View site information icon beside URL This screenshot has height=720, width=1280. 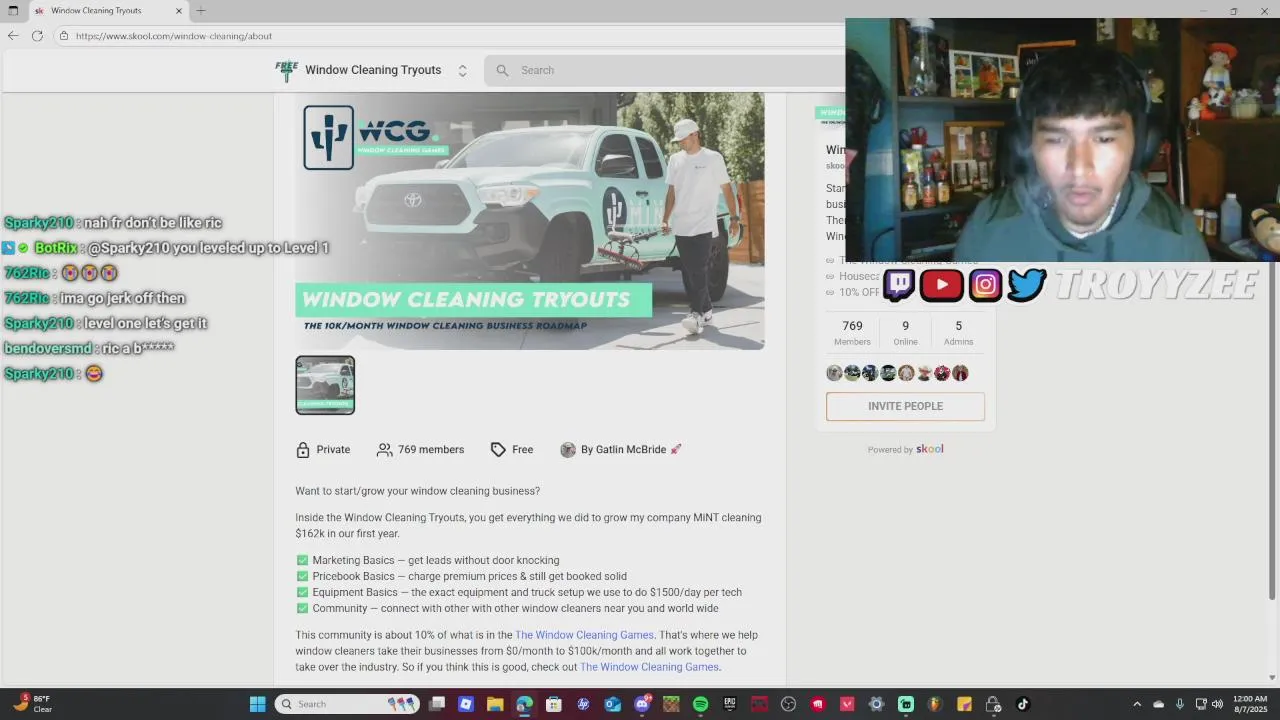coord(64,36)
